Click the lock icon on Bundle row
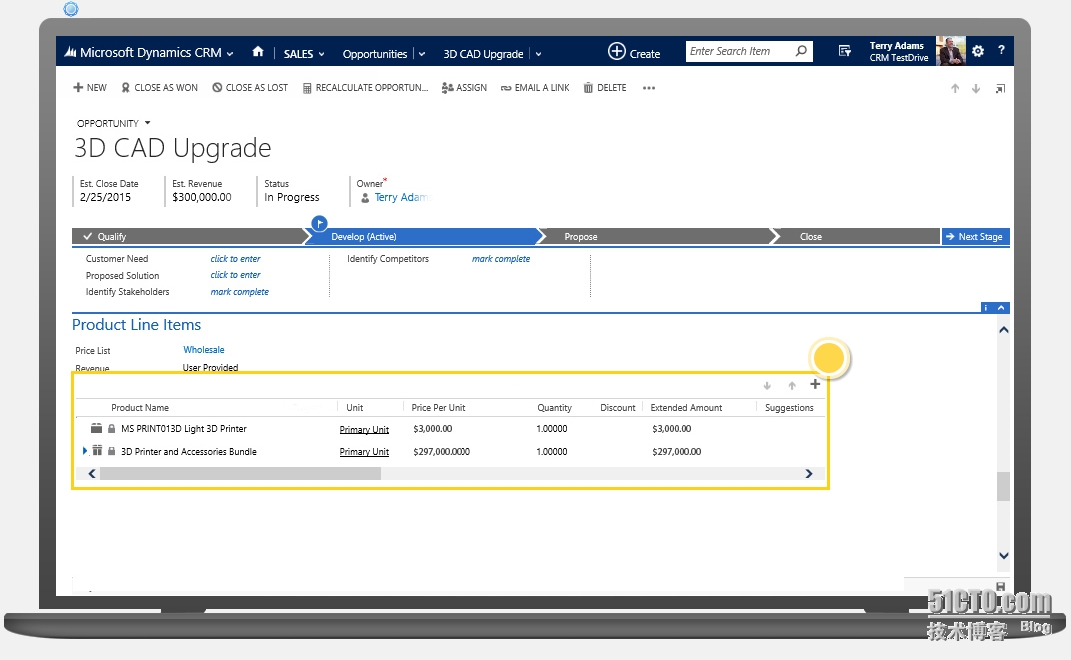 tap(111, 451)
